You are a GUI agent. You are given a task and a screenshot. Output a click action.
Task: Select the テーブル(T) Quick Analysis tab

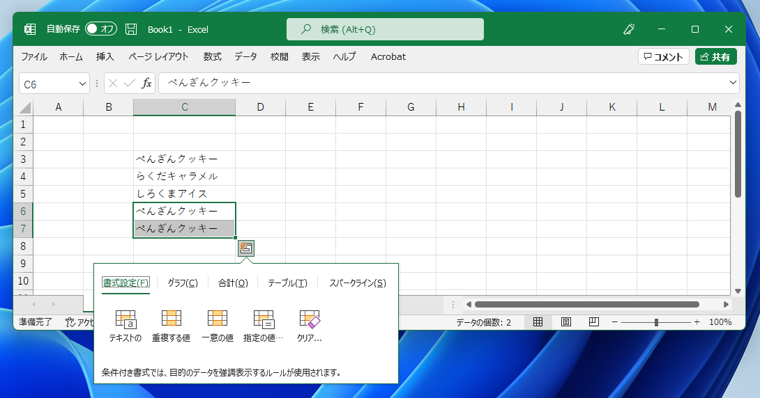pyautogui.click(x=287, y=283)
